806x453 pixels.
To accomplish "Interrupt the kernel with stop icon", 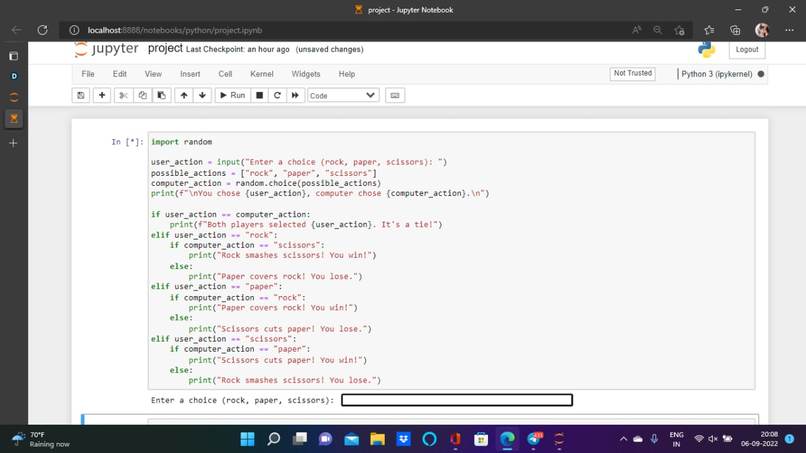I will tap(260, 95).
